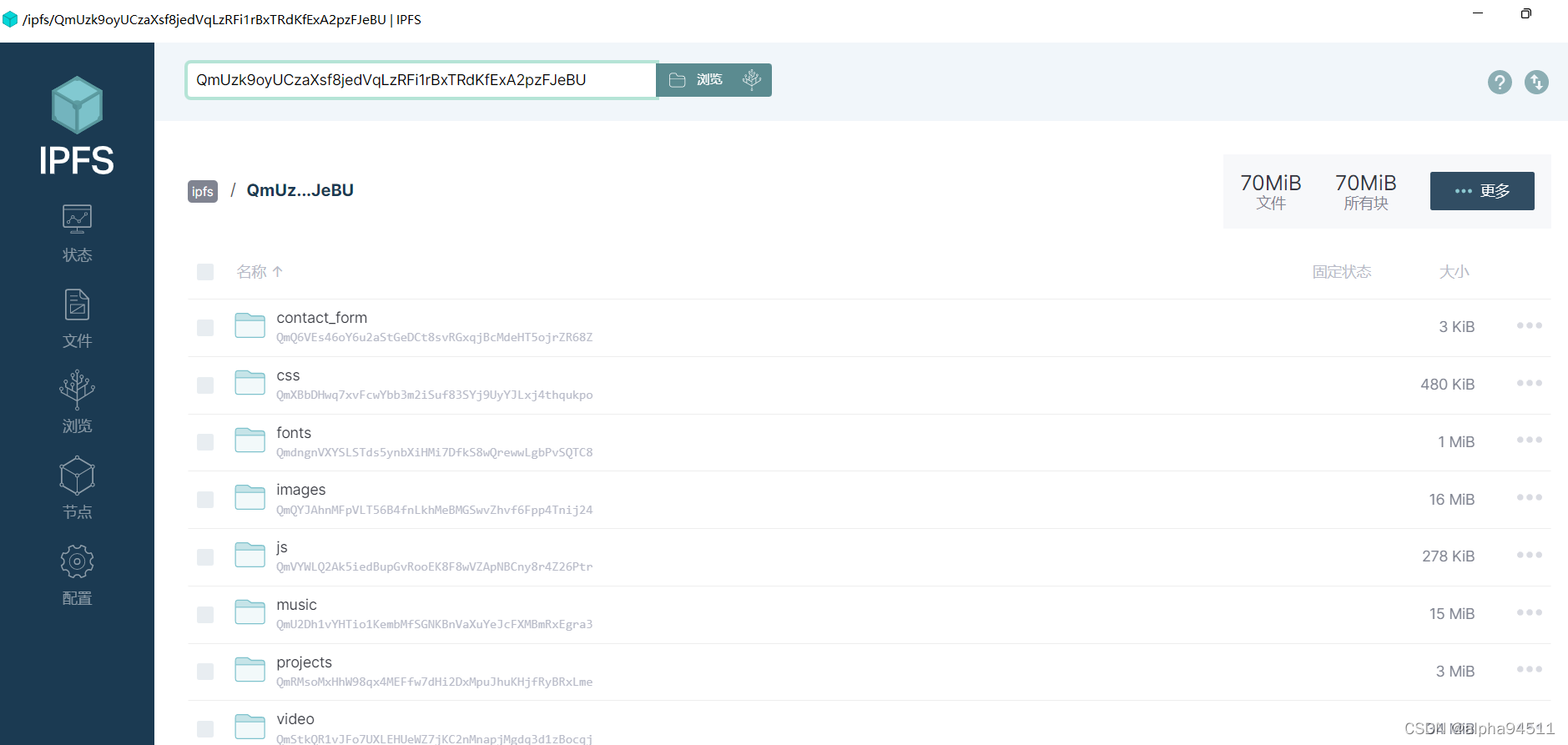1568x745 pixels.
Task: Check the fonts row checkbox
Action: [205, 442]
